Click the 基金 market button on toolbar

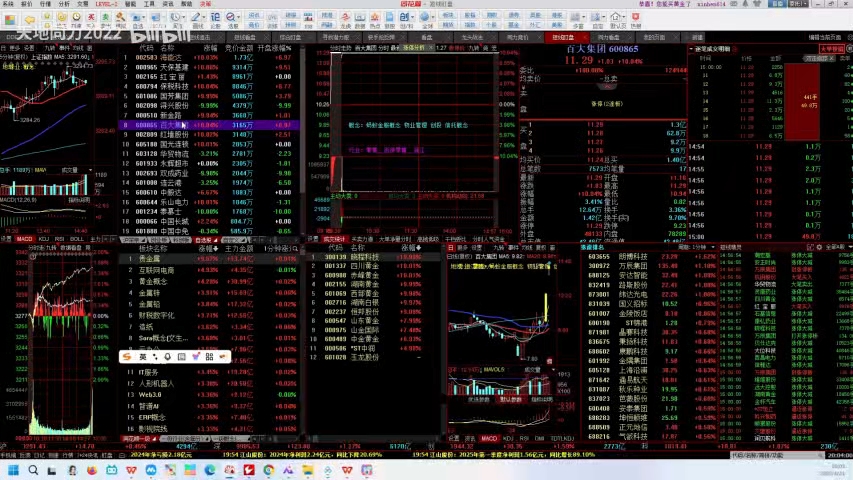[x=513, y=25]
